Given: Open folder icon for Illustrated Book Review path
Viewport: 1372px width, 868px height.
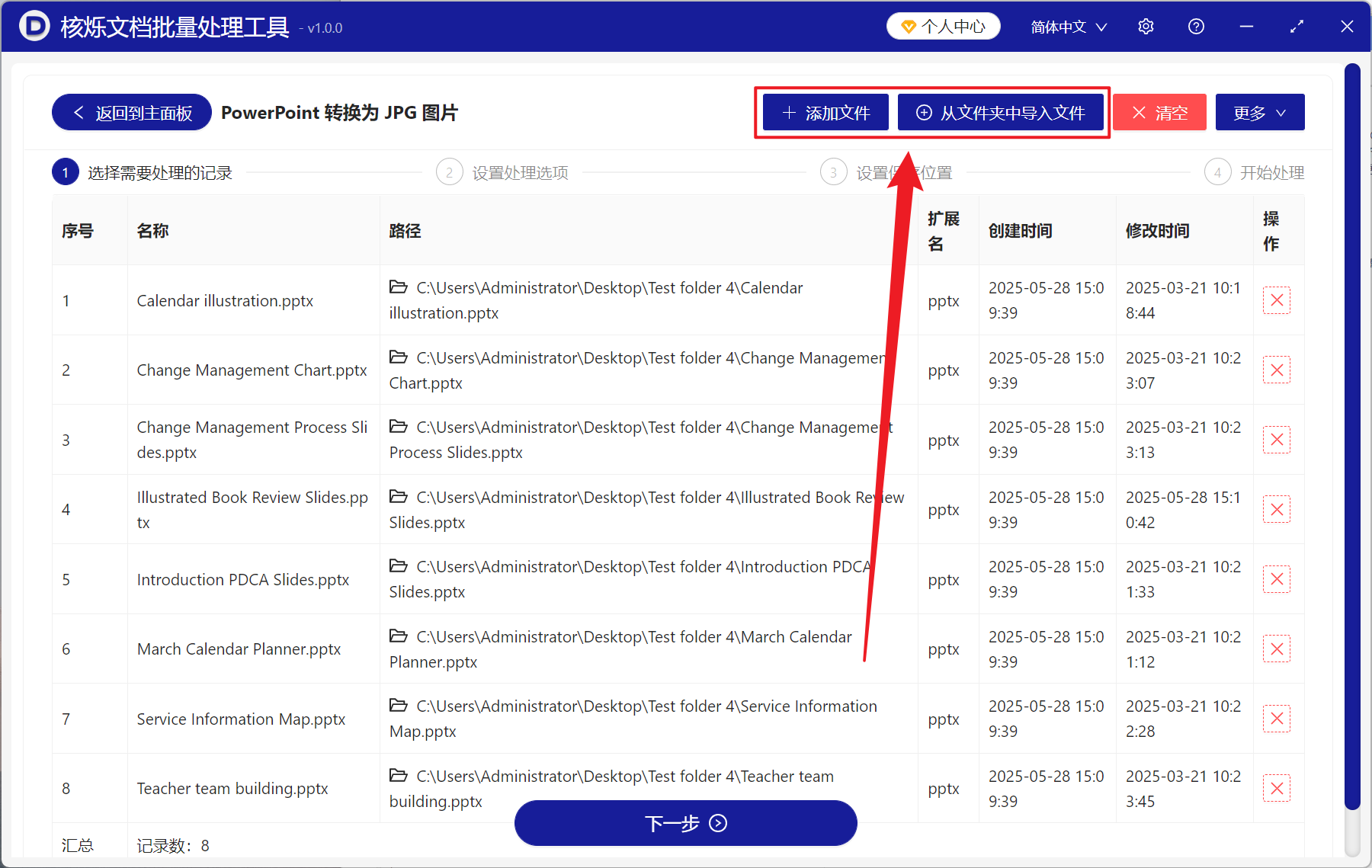Looking at the screenshot, I should click(x=398, y=497).
